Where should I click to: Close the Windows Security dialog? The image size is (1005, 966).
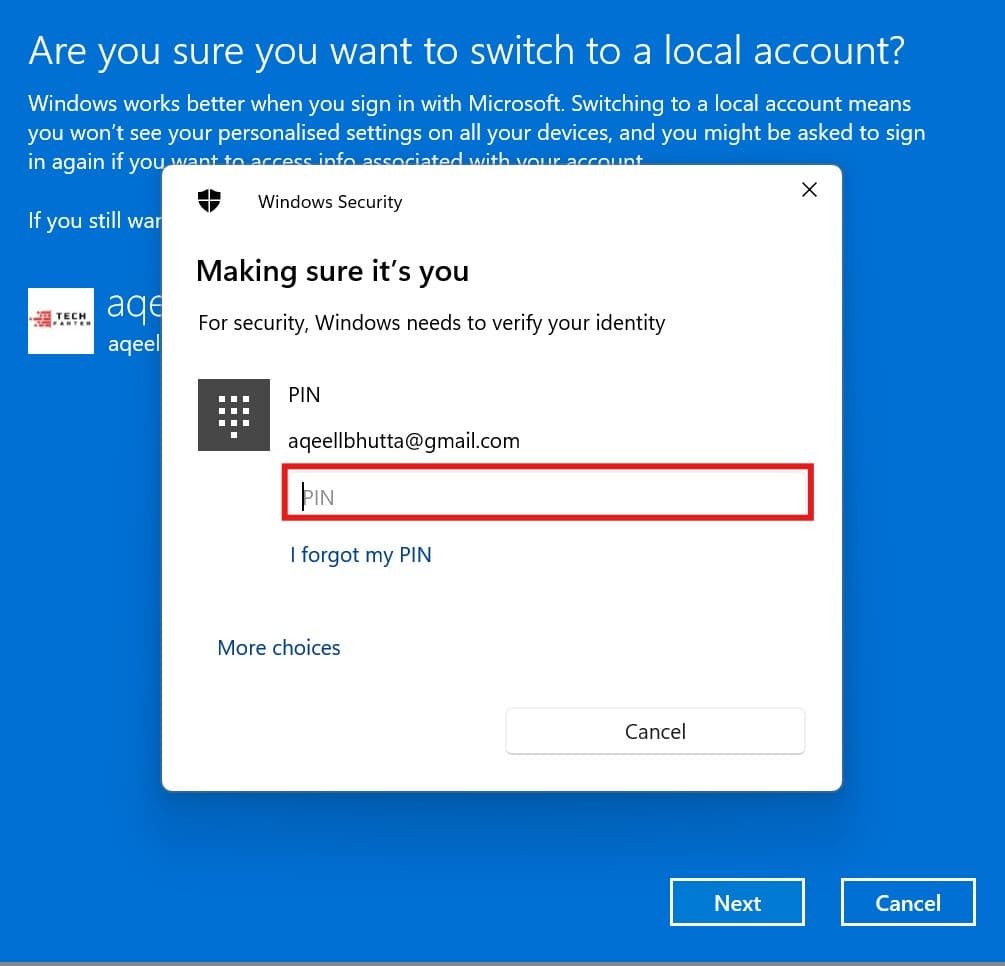(809, 190)
